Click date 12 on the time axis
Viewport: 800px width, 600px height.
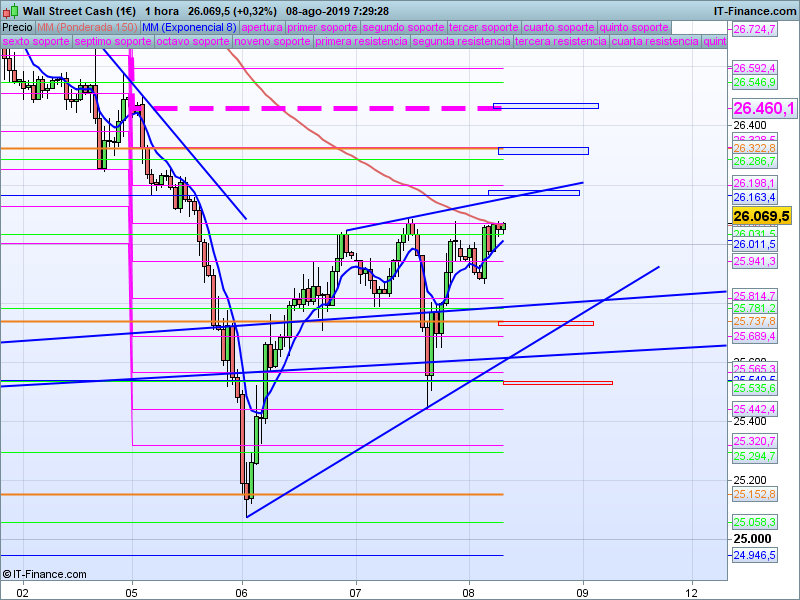click(692, 593)
